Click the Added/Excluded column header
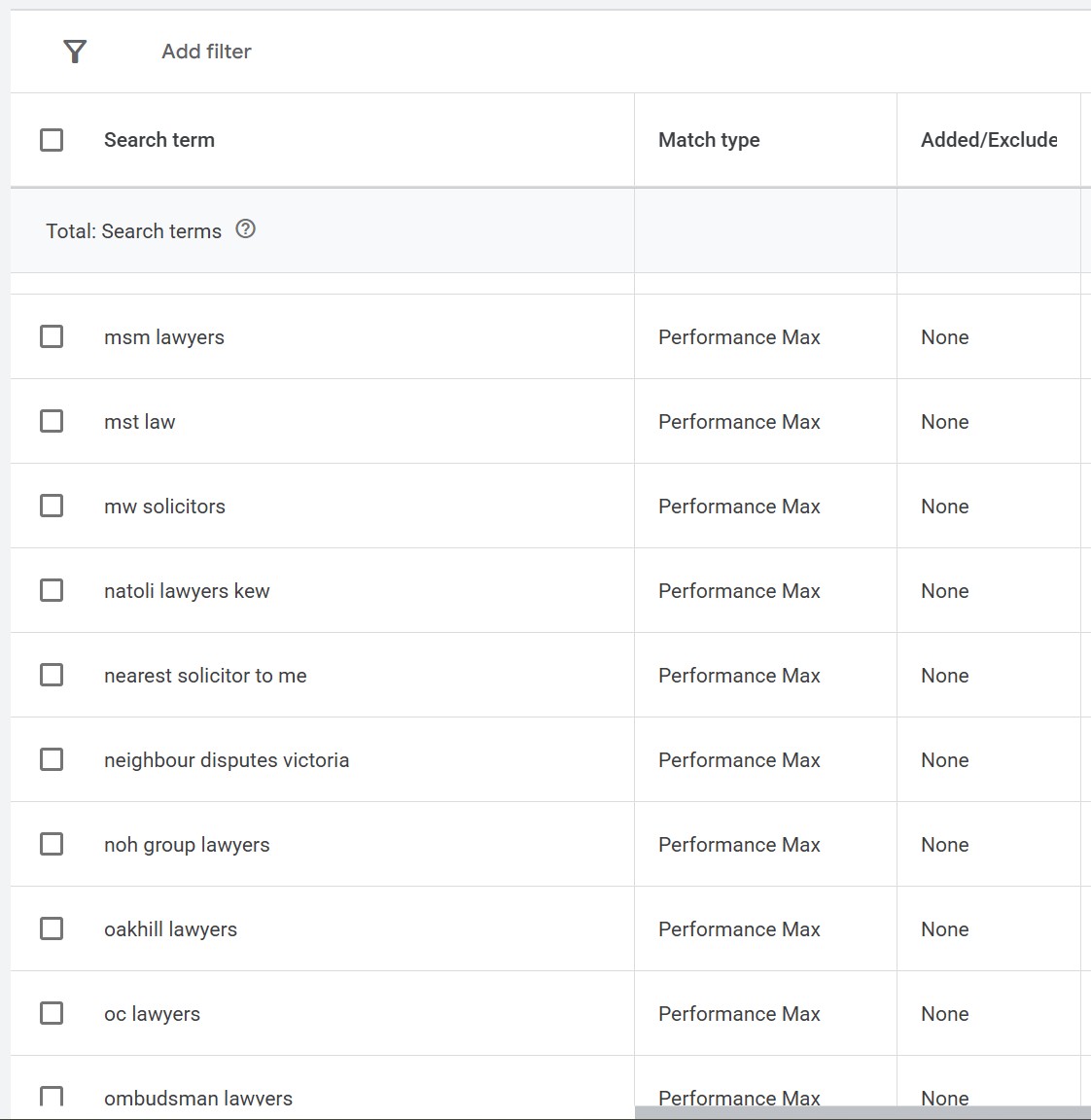Viewport: 1091px width, 1120px height. tap(988, 140)
